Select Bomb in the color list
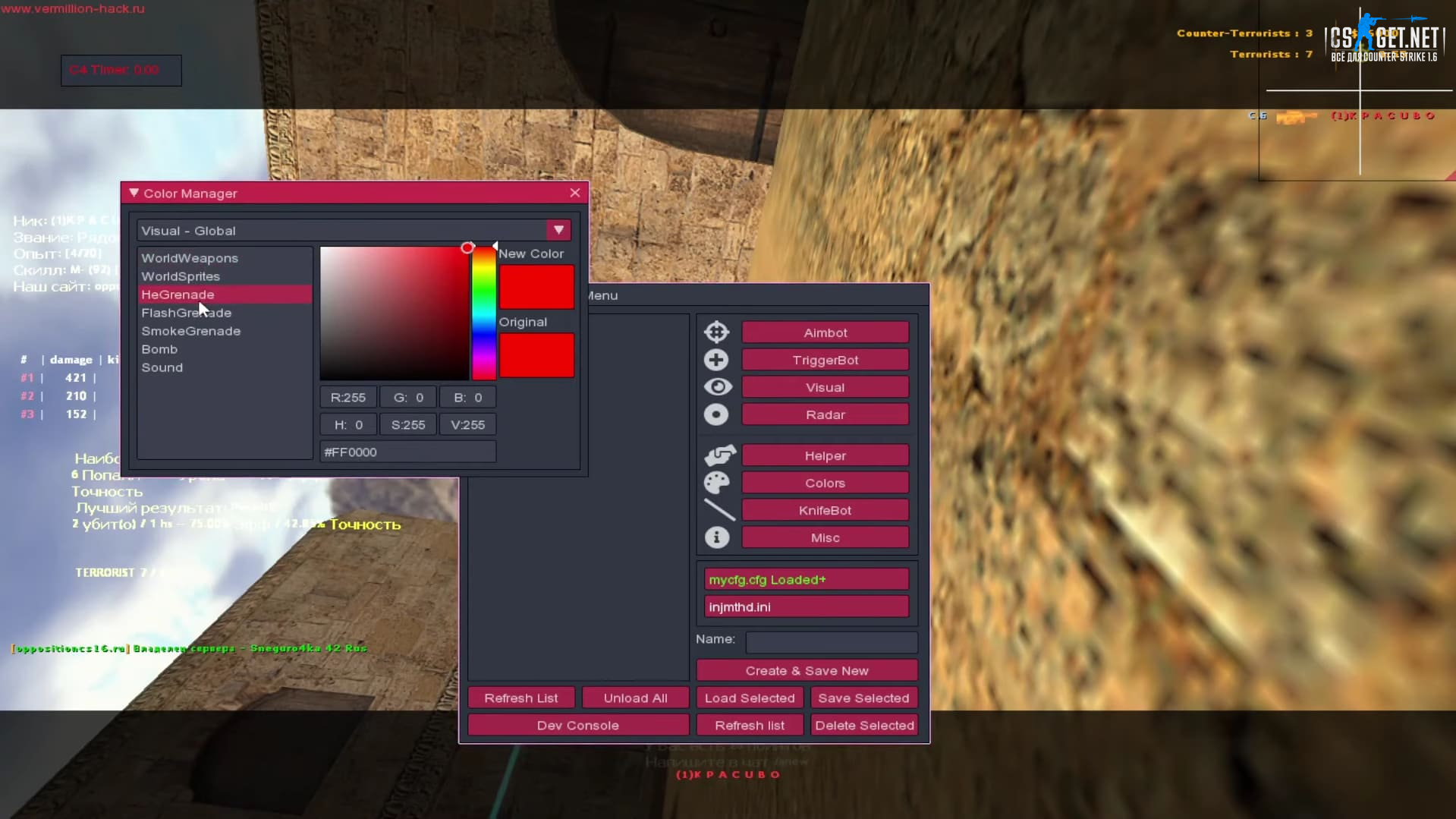Screen dimensions: 1456x819 click(225, 349)
